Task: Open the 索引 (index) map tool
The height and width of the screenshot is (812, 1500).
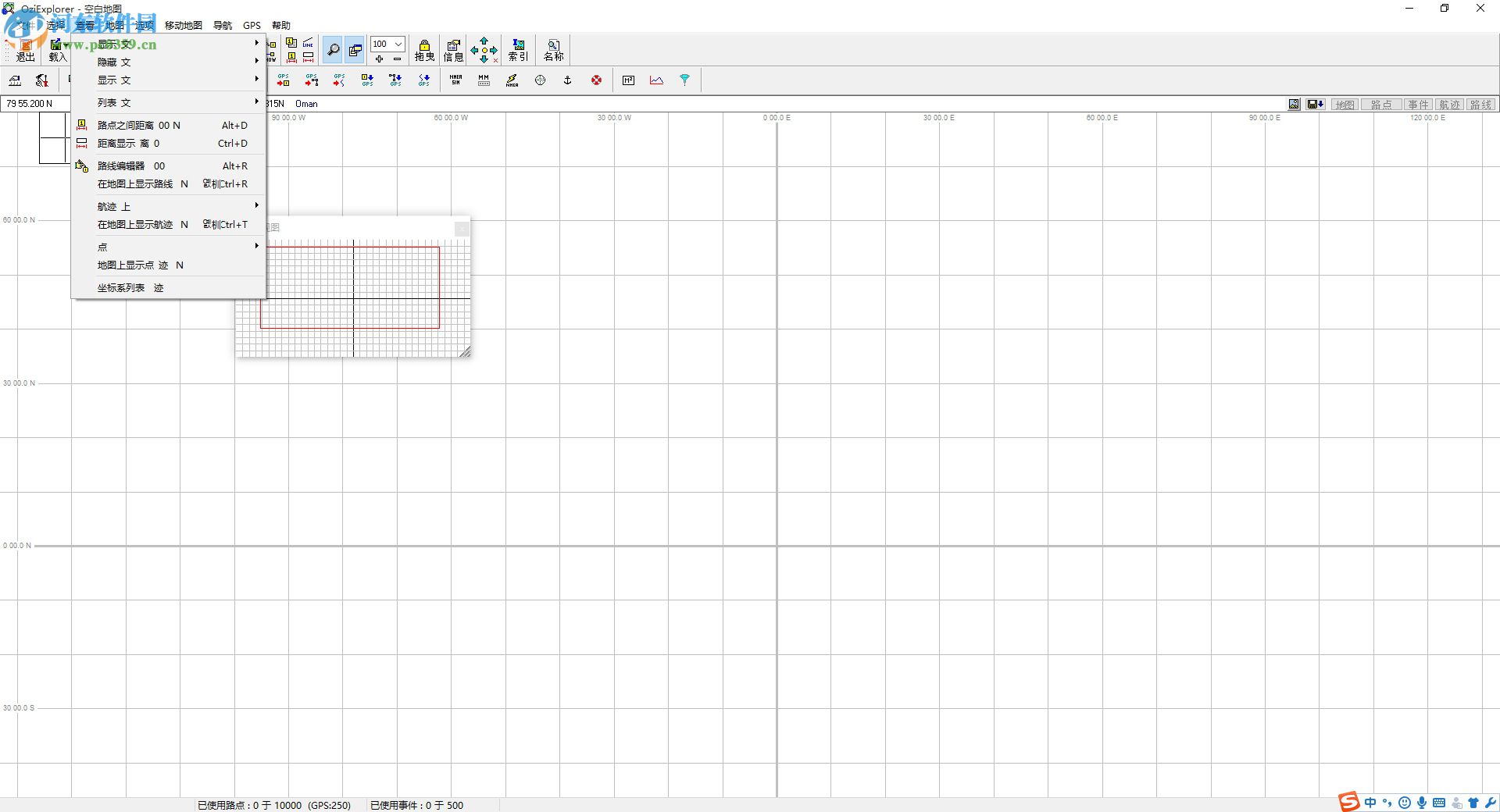Action: pos(518,50)
